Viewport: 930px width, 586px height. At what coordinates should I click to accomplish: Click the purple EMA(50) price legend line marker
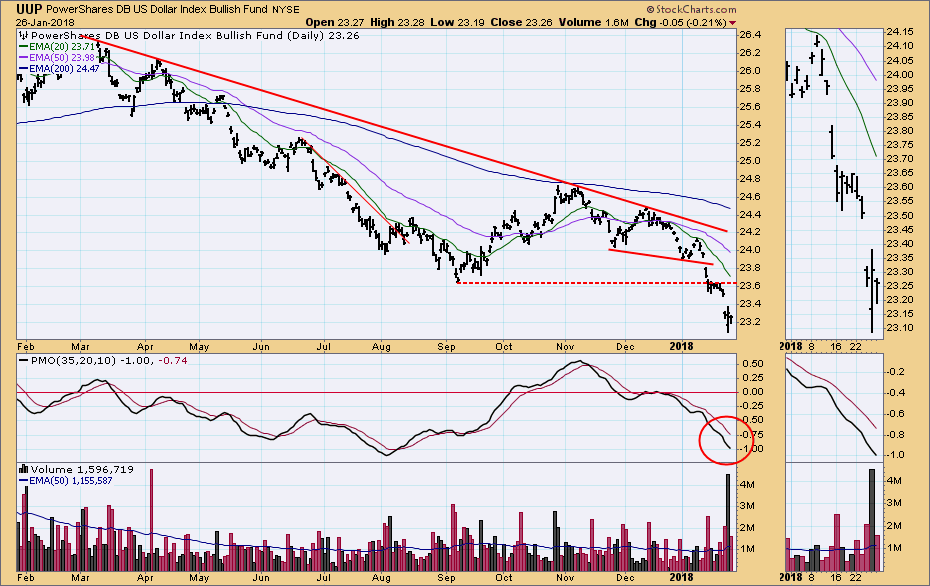coord(24,58)
